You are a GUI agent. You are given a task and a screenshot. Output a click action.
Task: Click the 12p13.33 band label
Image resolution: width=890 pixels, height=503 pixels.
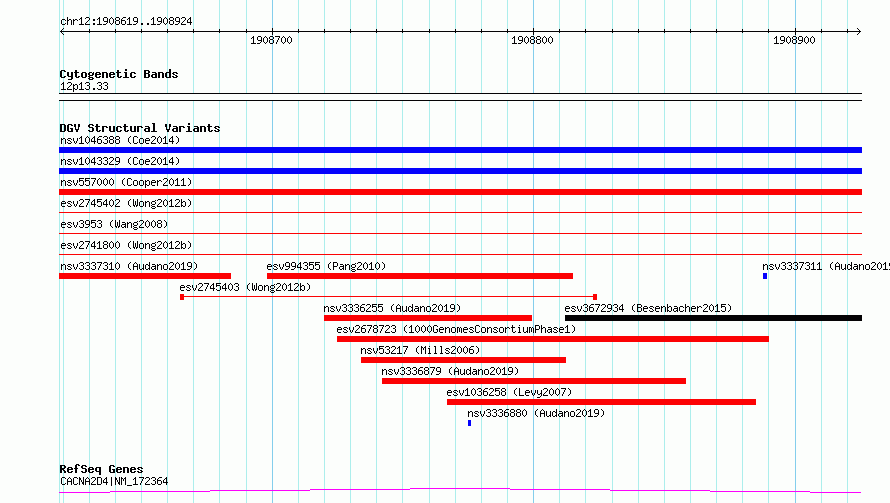(84, 86)
